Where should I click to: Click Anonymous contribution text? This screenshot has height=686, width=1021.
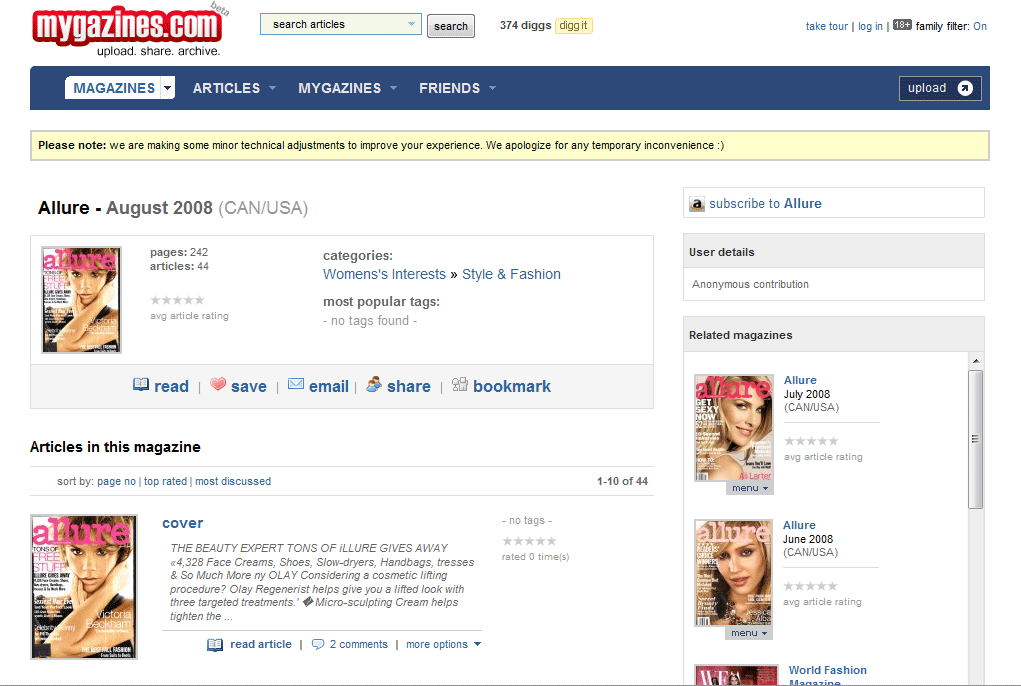pyautogui.click(x=750, y=284)
